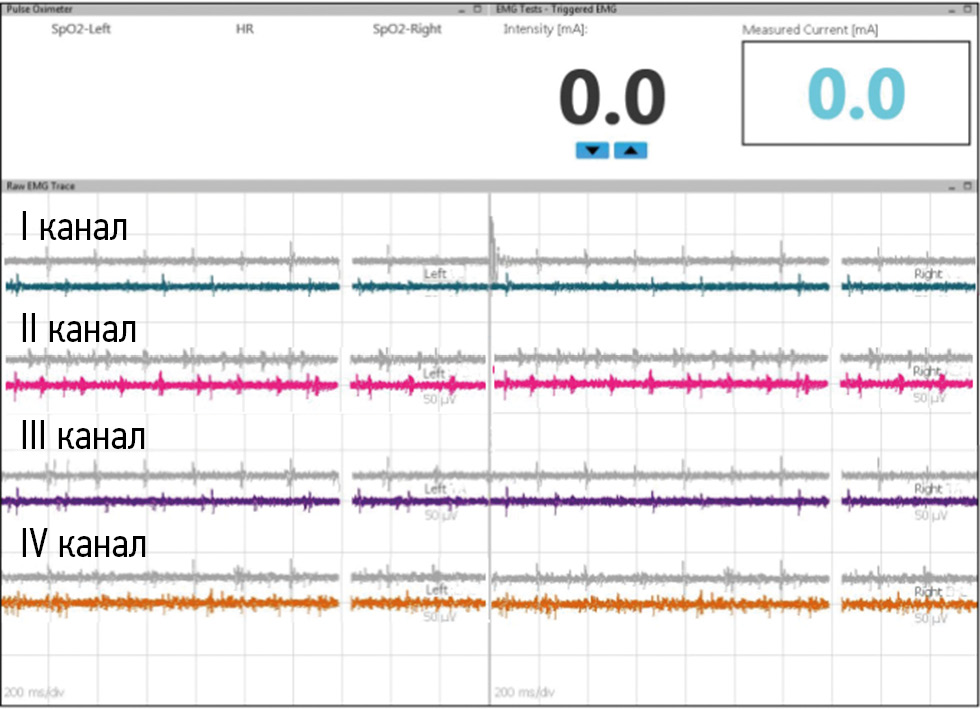Decrease stimulation intensity with the down arrow
This screenshot has height=709, width=980.
click(x=592, y=151)
